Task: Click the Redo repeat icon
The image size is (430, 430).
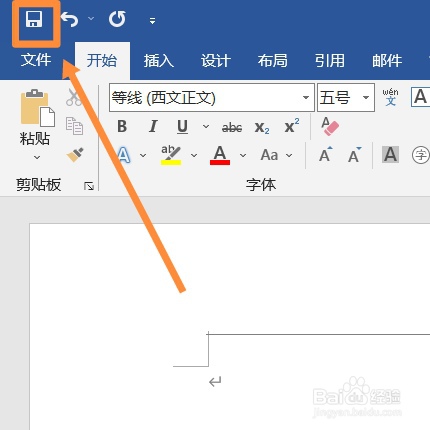Action: [117, 19]
